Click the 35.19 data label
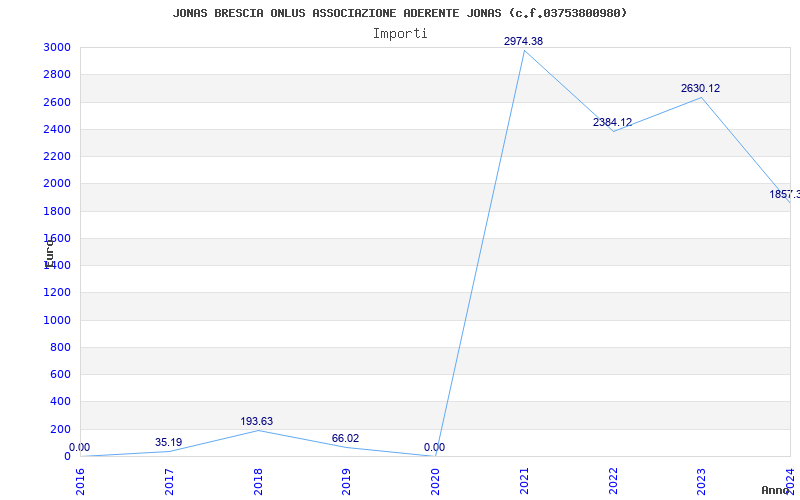The width and height of the screenshot is (800, 500). click(168, 442)
